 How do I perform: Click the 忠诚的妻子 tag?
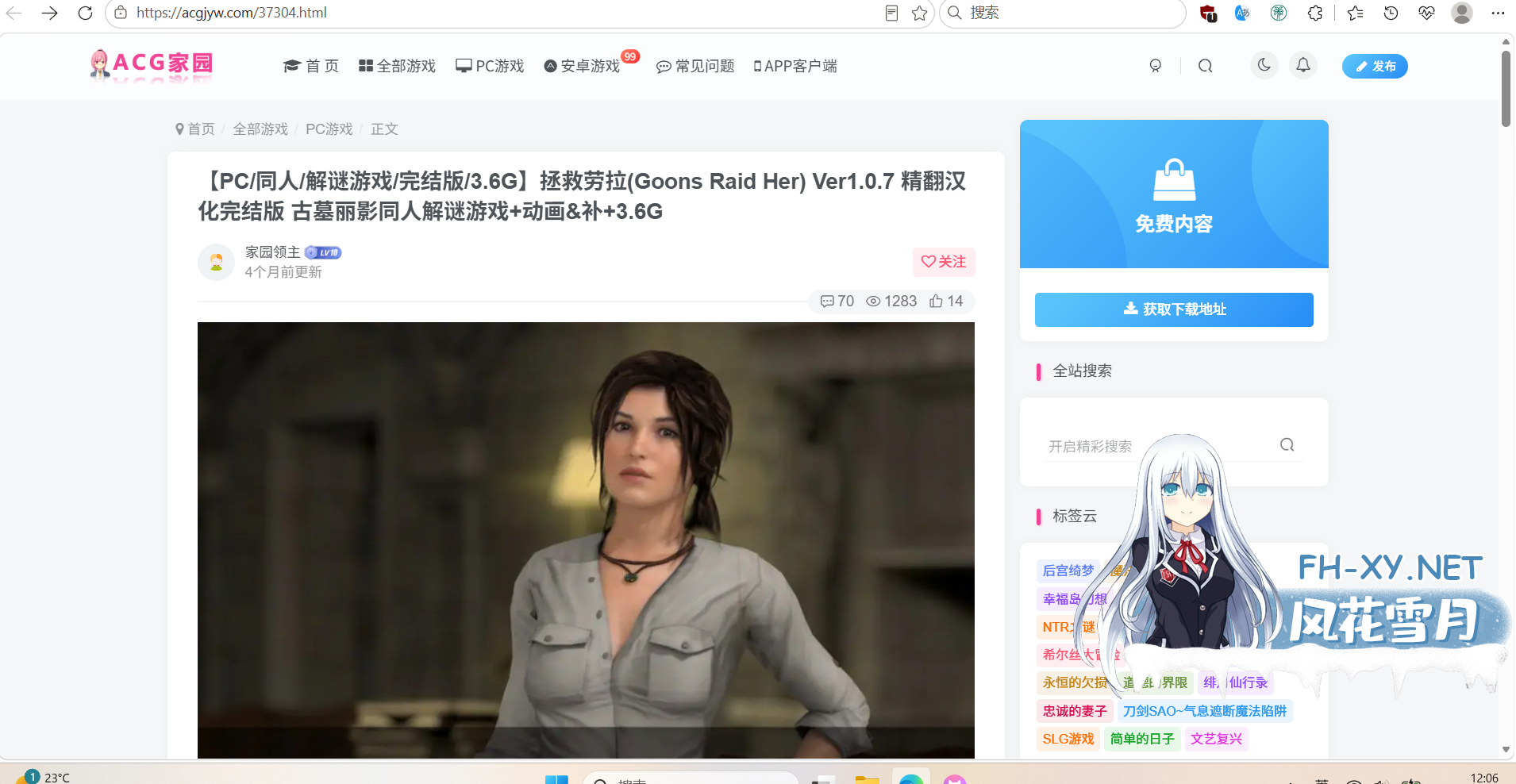click(x=1075, y=711)
